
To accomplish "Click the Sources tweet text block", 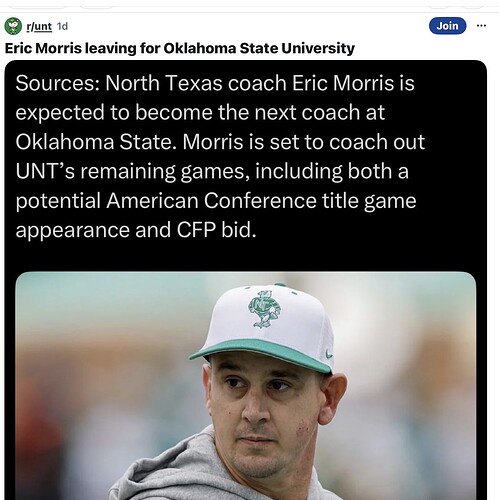I will (x=220, y=156).
